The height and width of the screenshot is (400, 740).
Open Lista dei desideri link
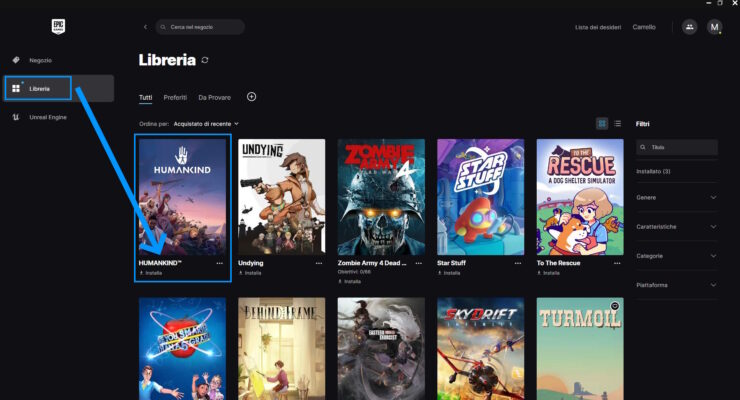tap(598, 27)
